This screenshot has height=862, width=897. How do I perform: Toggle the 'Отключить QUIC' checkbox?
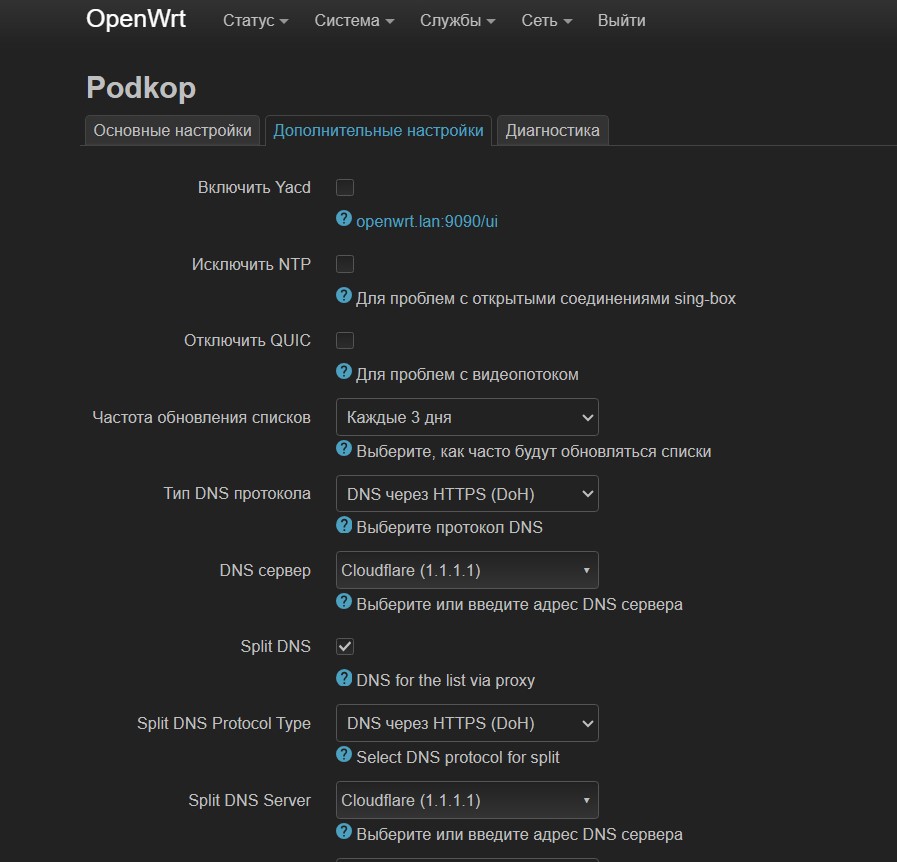coord(345,340)
